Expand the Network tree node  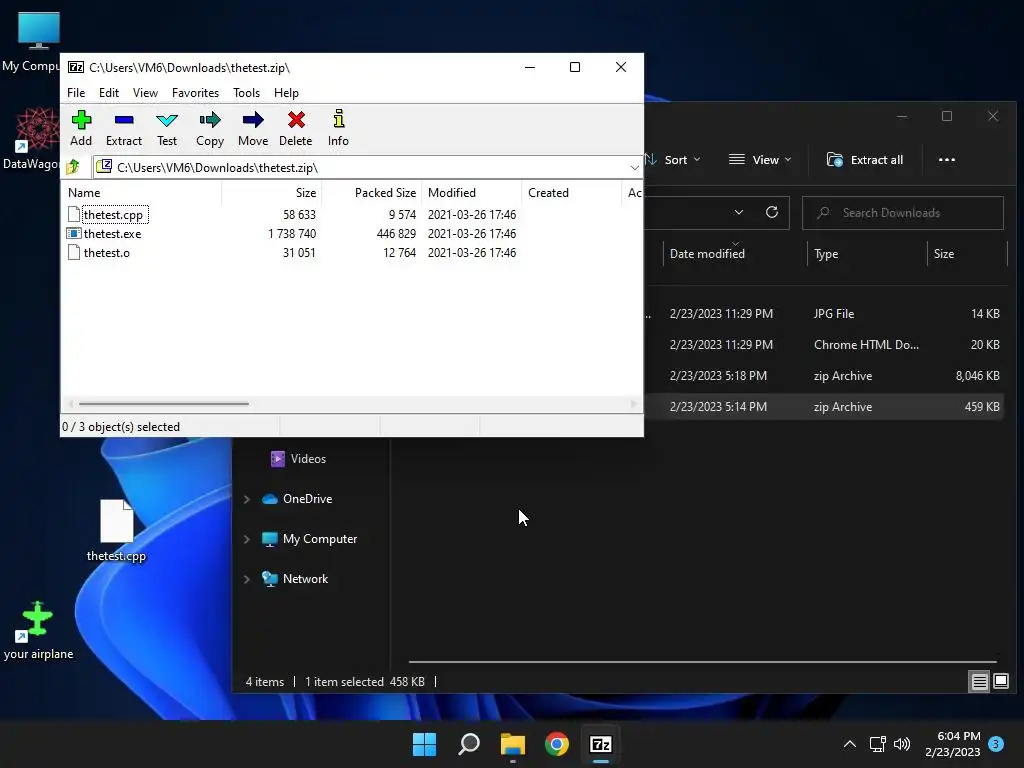247,579
